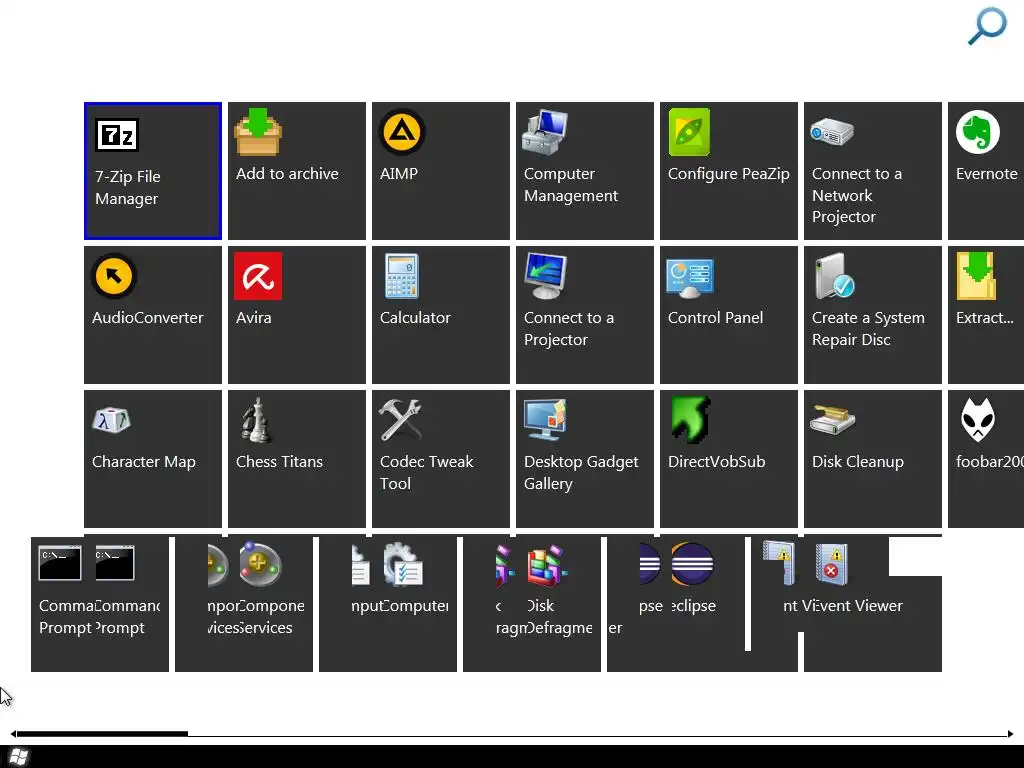1024x768 pixels.
Task: Click the Calculator tile label
Action: coord(415,318)
